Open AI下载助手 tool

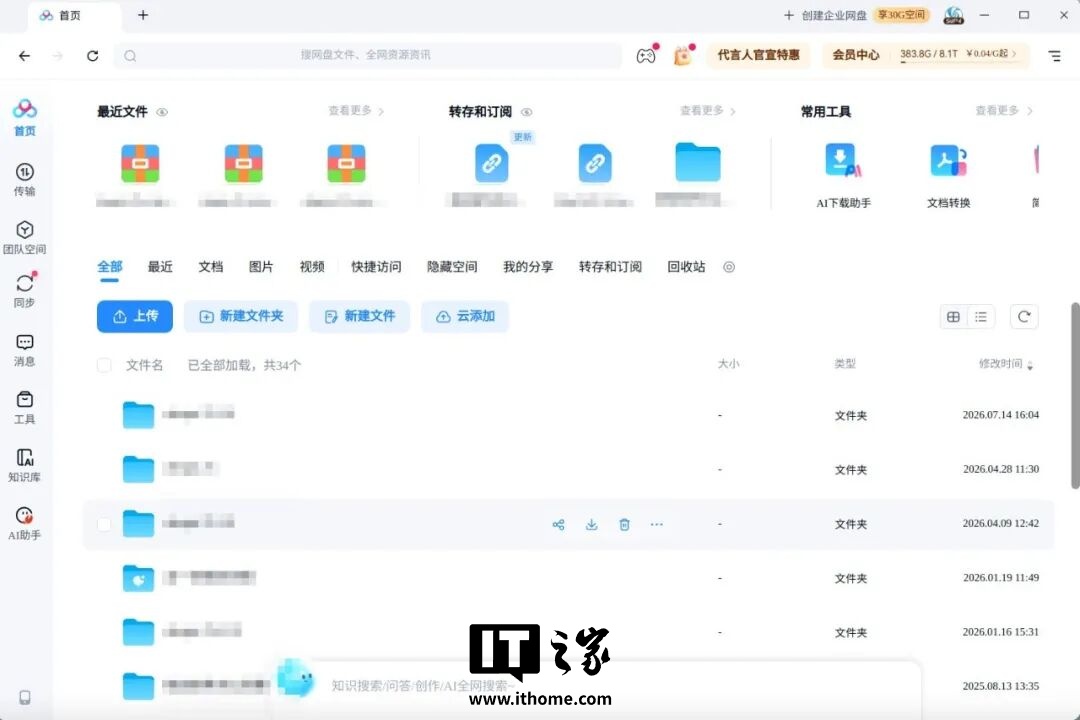(843, 175)
